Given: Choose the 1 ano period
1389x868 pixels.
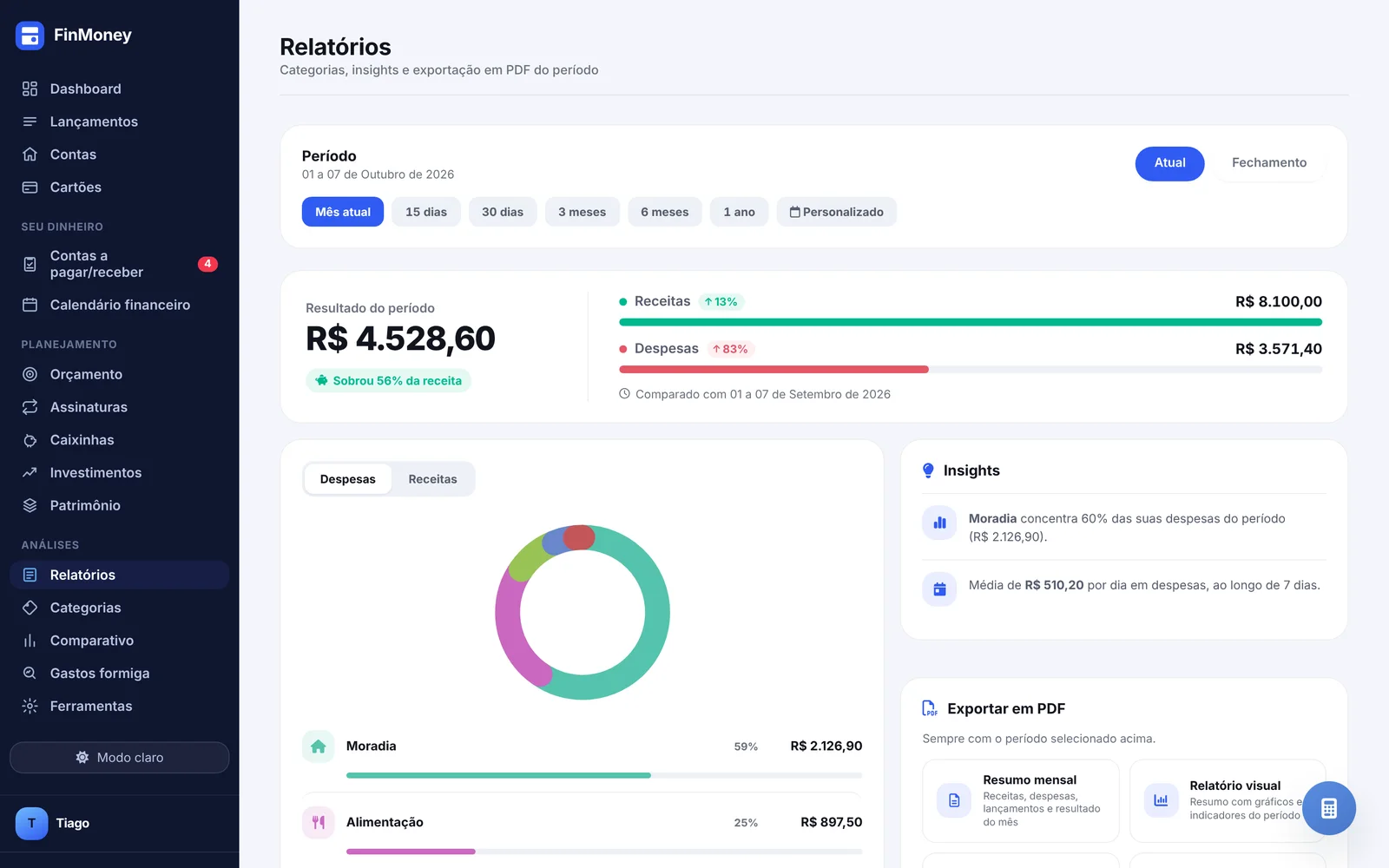Looking at the screenshot, I should tap(740, 212).
